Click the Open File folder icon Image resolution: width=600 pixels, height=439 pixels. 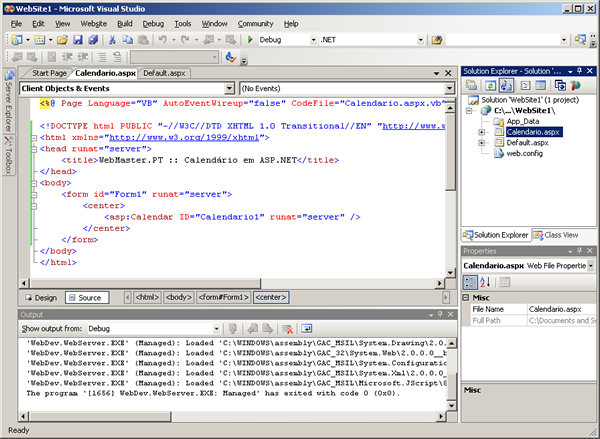(62, 40)
